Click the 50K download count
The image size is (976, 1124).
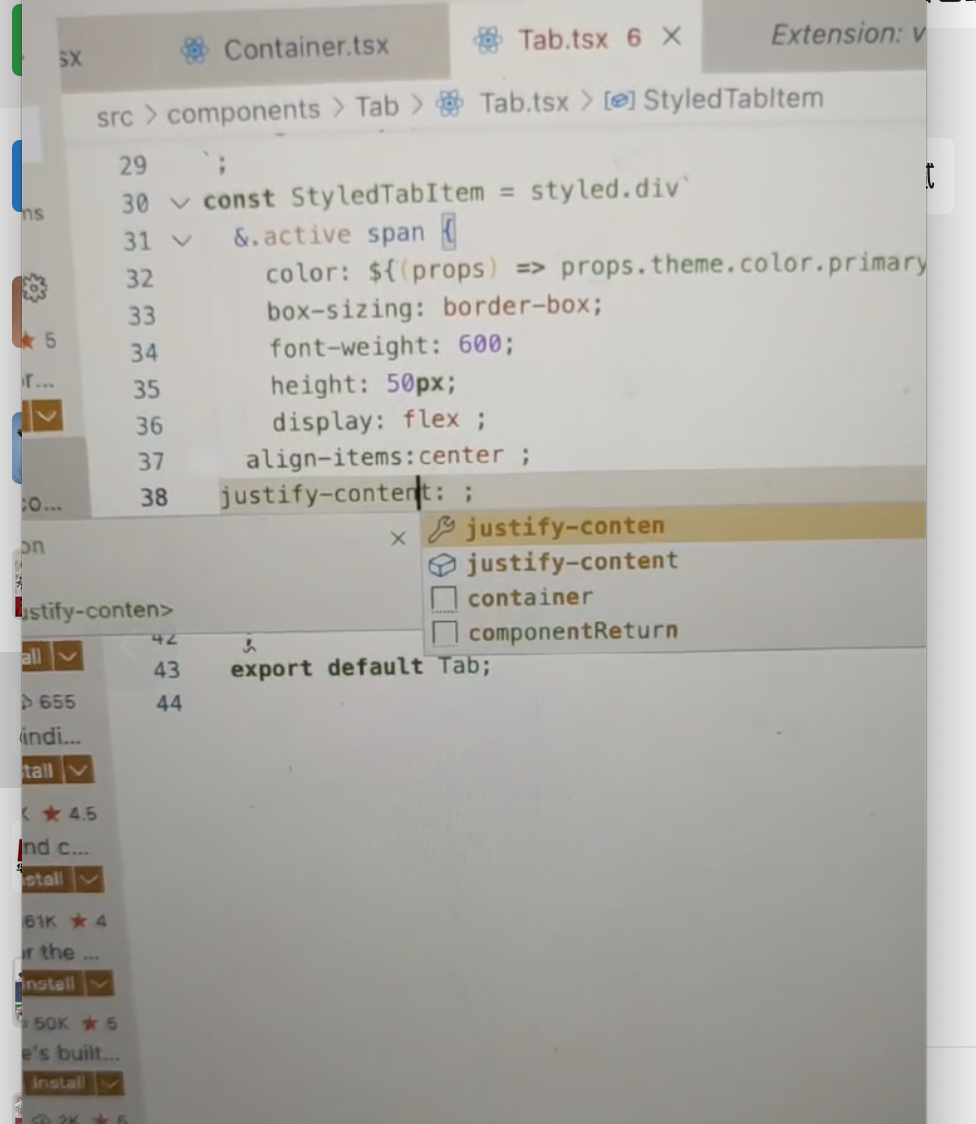click(x=50, y=1023)
